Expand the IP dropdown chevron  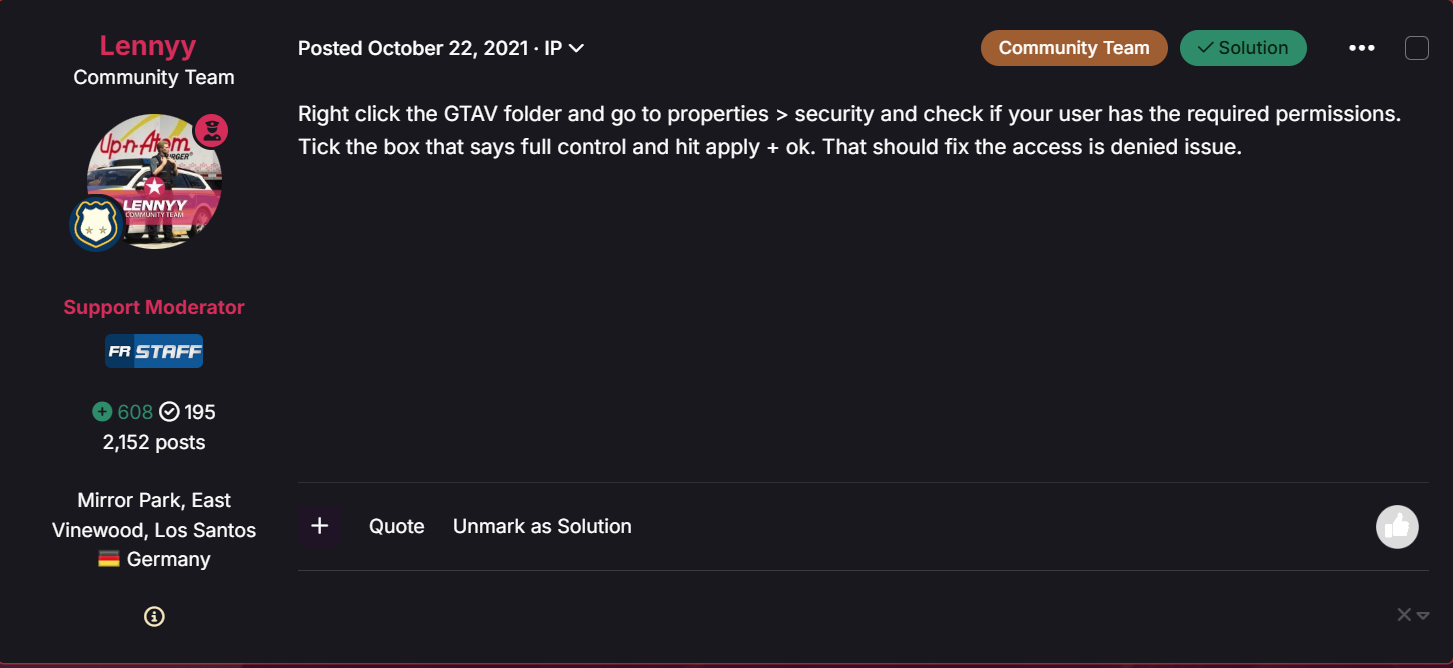point(576,48)
